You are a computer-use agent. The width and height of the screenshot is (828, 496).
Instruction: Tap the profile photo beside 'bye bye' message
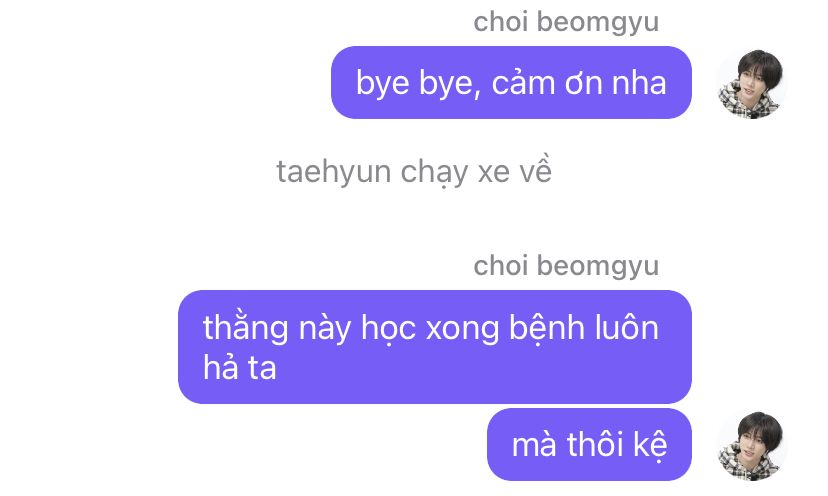coord(752,84)
